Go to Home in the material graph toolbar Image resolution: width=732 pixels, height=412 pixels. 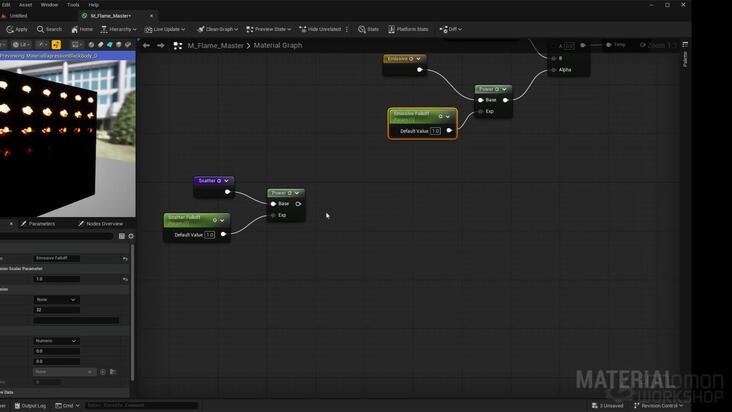tap(82, 29)
